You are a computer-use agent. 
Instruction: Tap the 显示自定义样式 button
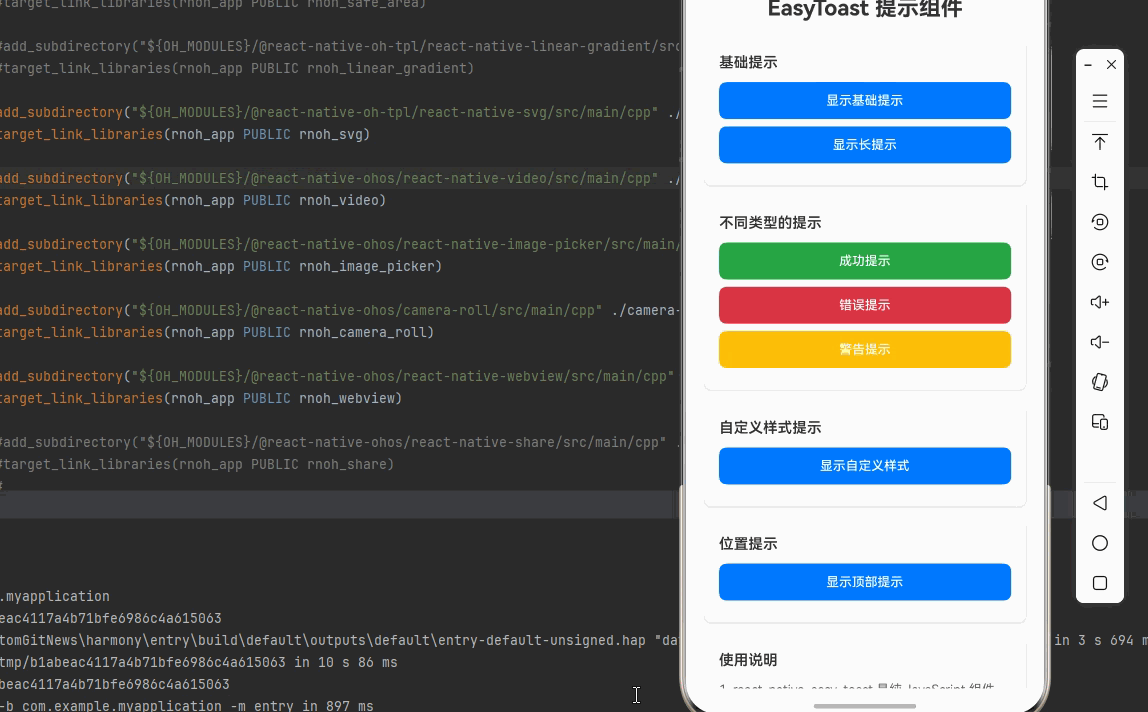pos(865,466)
